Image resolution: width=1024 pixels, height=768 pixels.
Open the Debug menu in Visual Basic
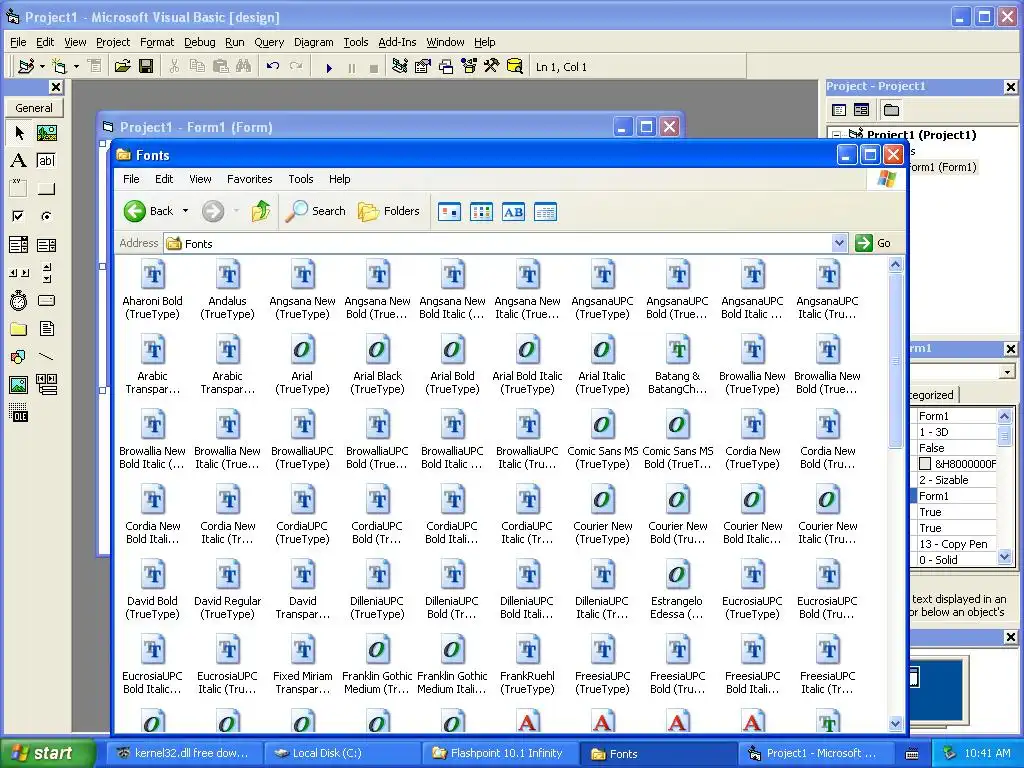point(200,42)
